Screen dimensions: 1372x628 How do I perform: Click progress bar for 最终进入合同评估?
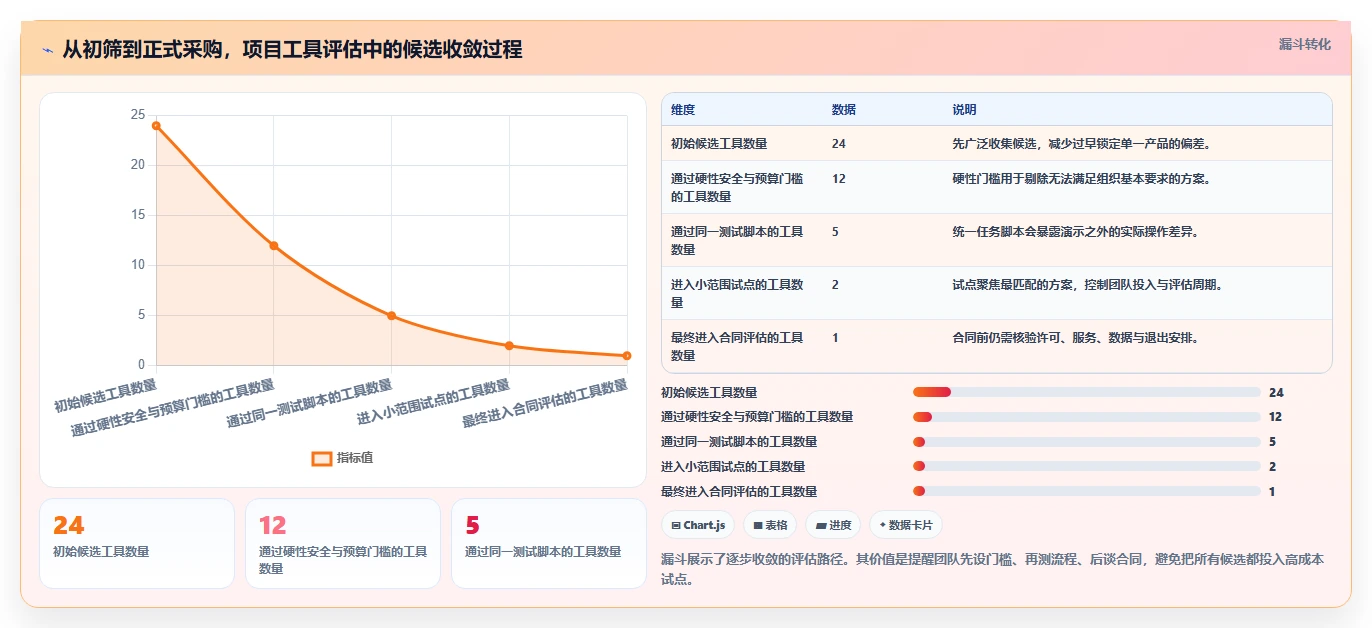pyautogui.click(x=1086, y=491)
